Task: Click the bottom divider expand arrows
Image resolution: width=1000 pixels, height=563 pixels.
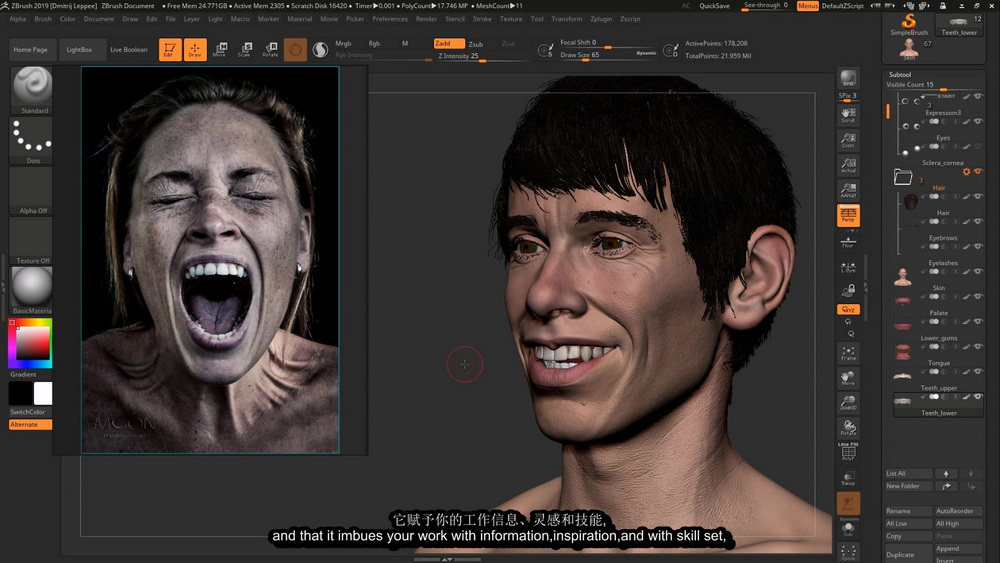Action: pos(447,559)
